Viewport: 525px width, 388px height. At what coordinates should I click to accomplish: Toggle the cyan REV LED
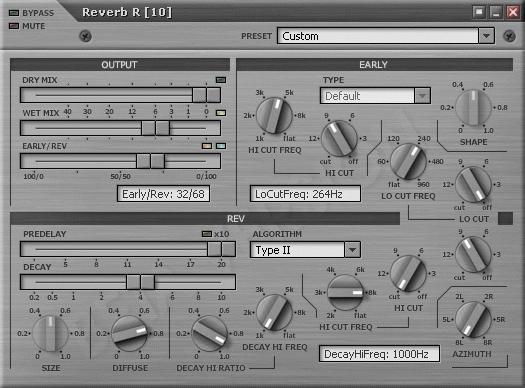pyautogui.click(x=221, y=146)
